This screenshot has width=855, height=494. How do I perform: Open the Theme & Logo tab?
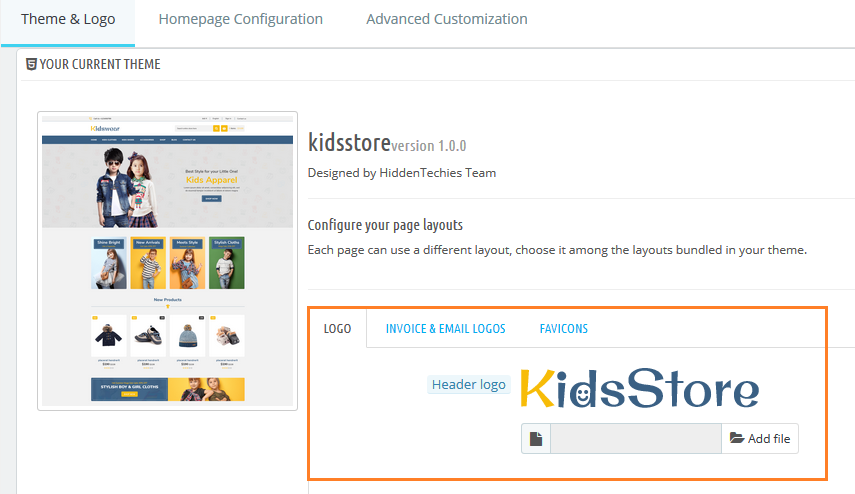(68, 19)
